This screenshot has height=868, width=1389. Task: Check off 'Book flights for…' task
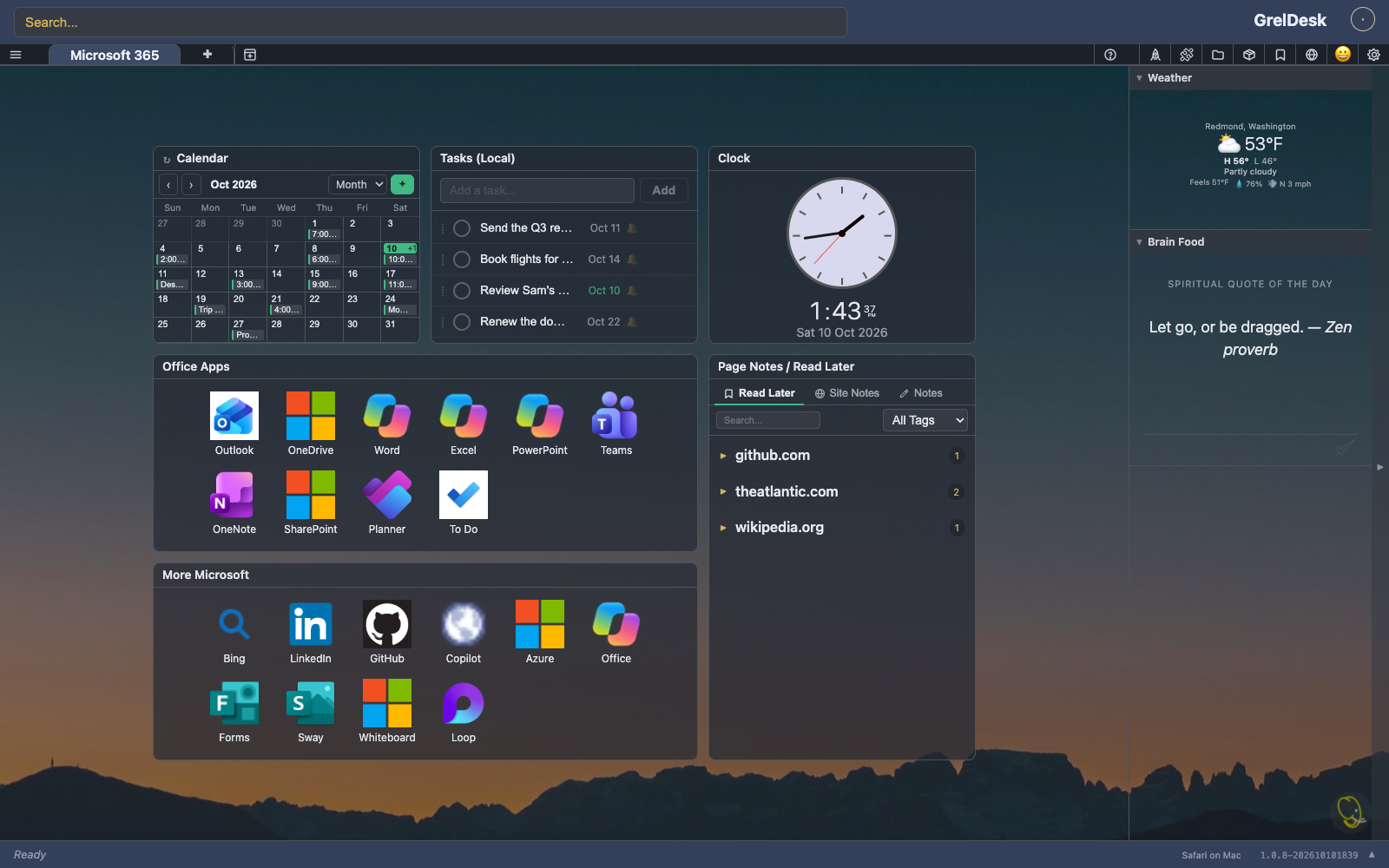(462, 260)
